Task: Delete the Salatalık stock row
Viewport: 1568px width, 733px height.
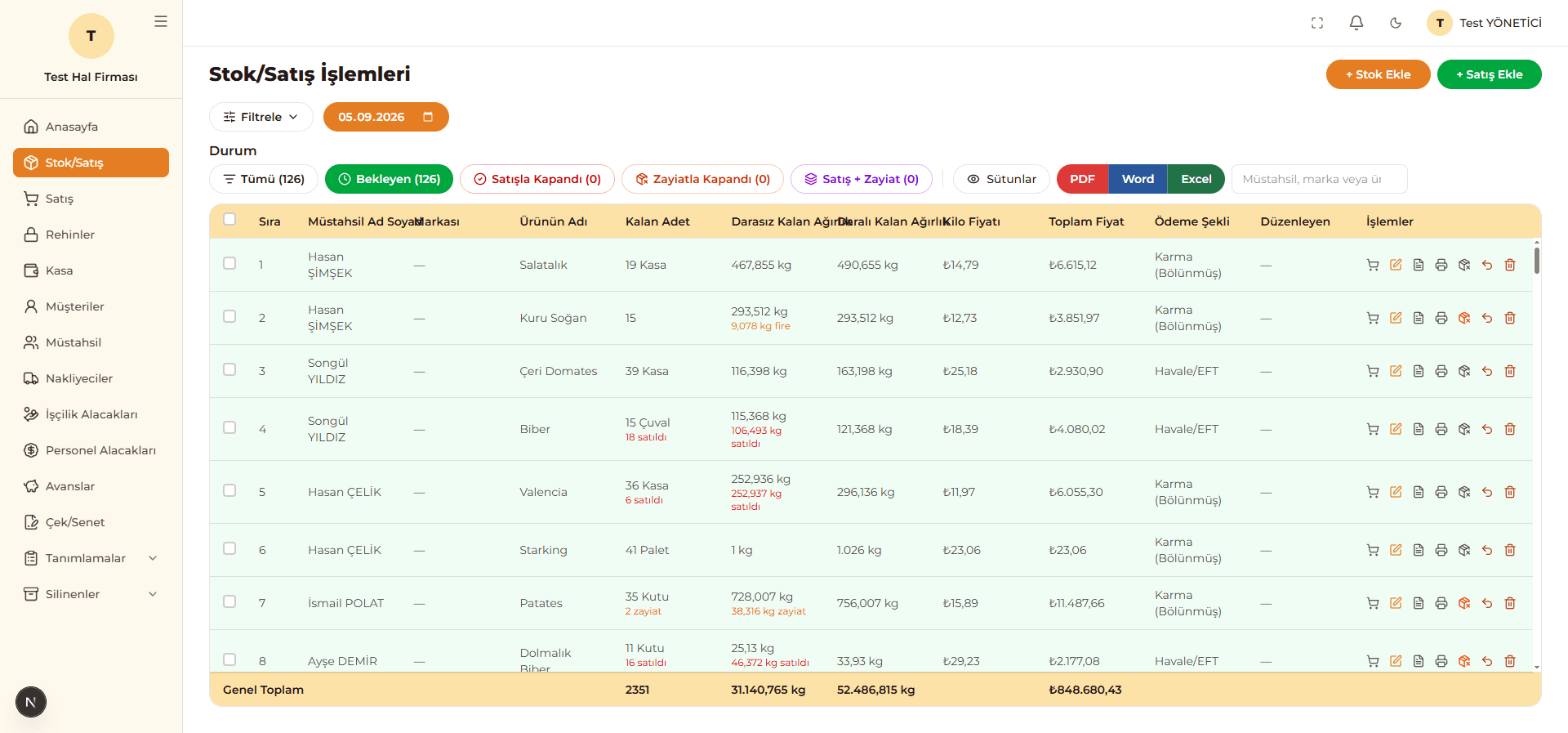Action: (1510, 265)
